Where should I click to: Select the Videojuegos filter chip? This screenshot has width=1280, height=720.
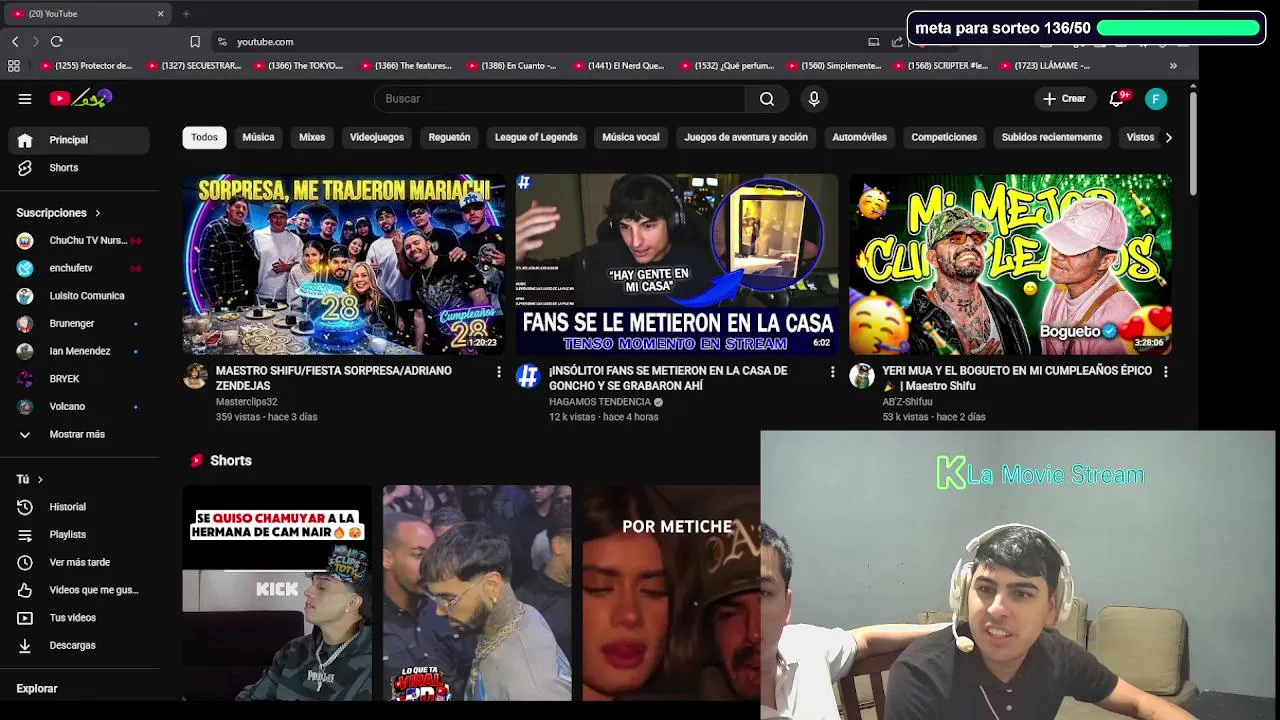(x=377, y=137)
